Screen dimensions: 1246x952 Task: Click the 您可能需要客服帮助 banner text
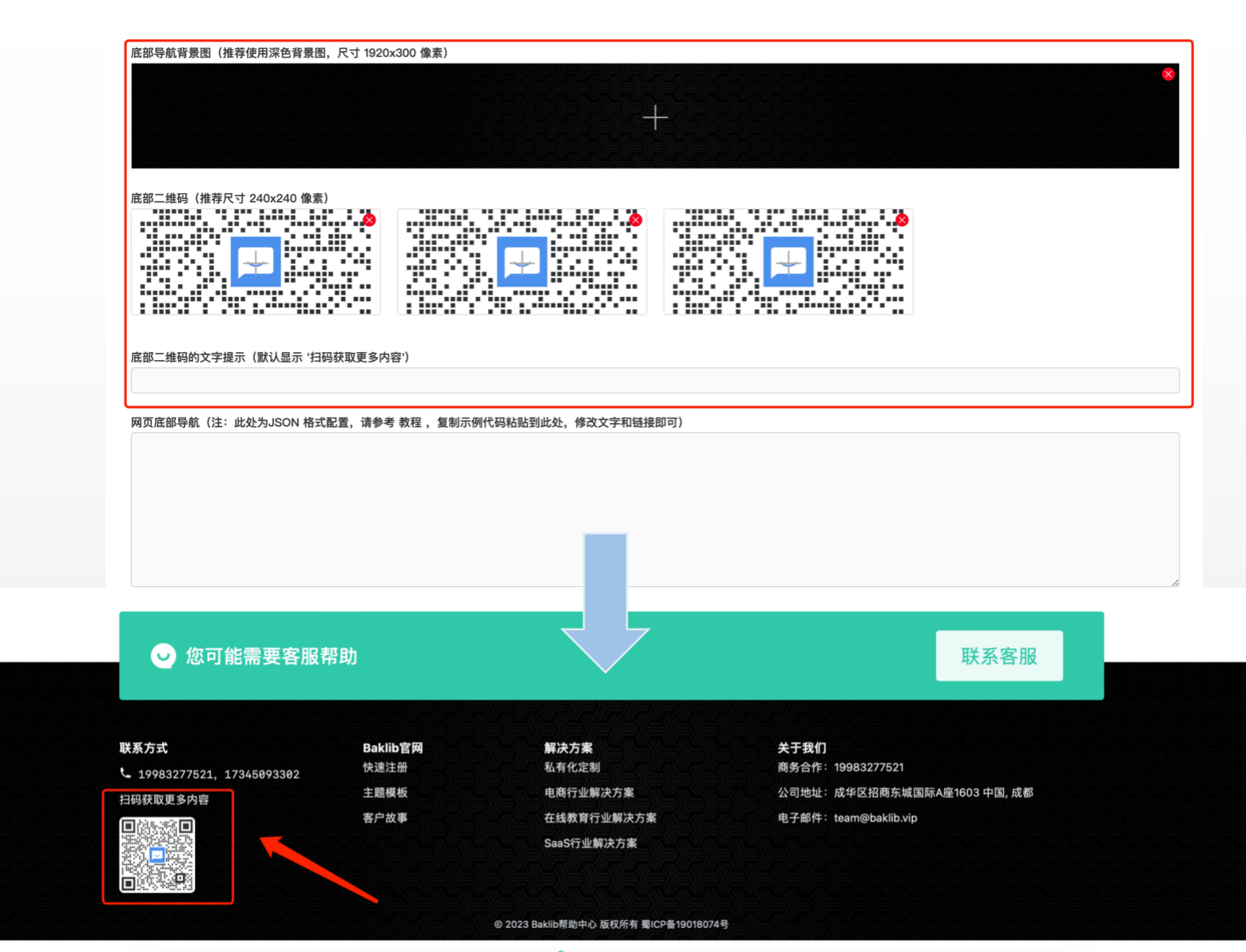click(272, 656)
